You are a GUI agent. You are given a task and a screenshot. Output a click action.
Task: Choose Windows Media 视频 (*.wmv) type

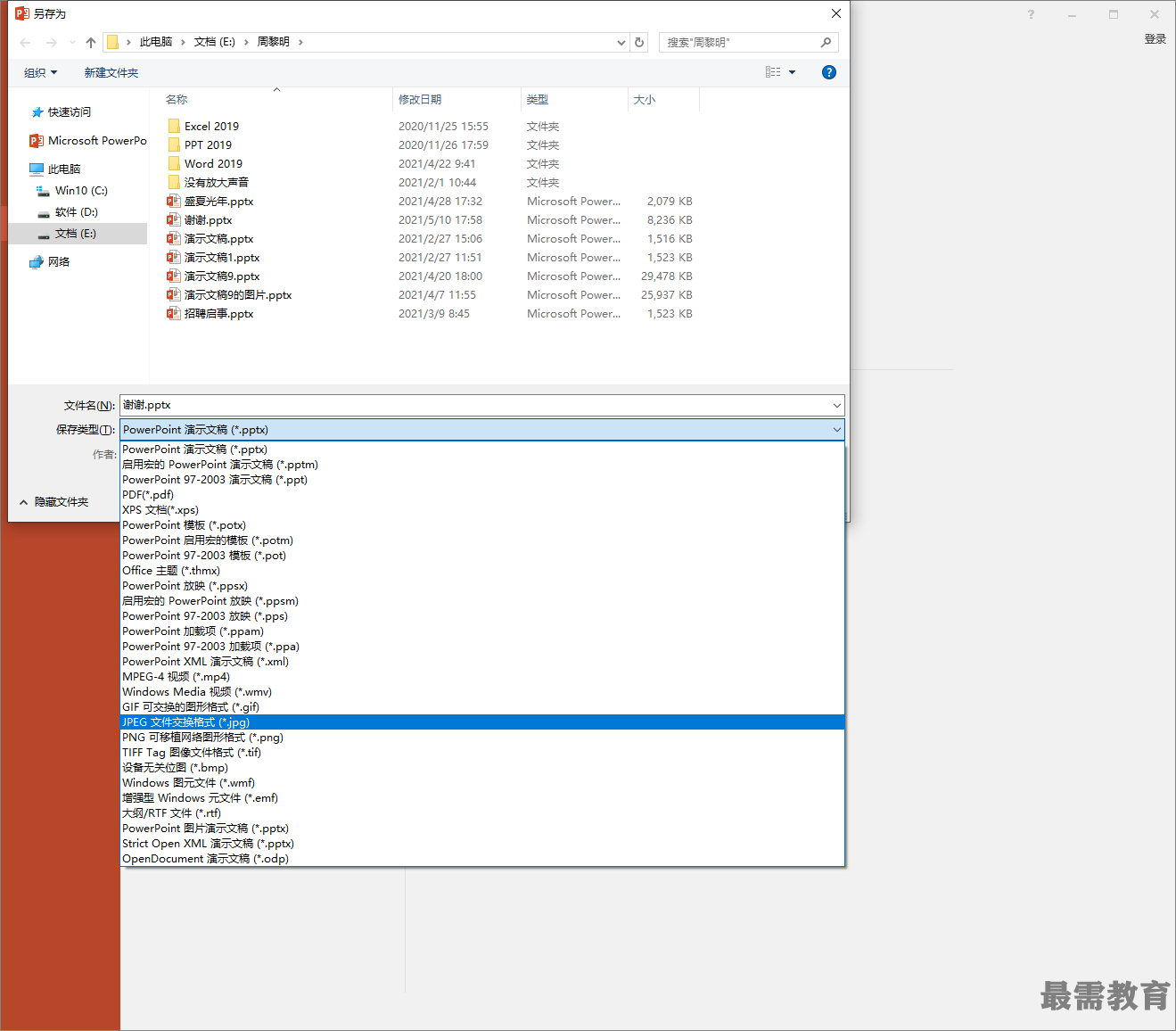point(482,692)
